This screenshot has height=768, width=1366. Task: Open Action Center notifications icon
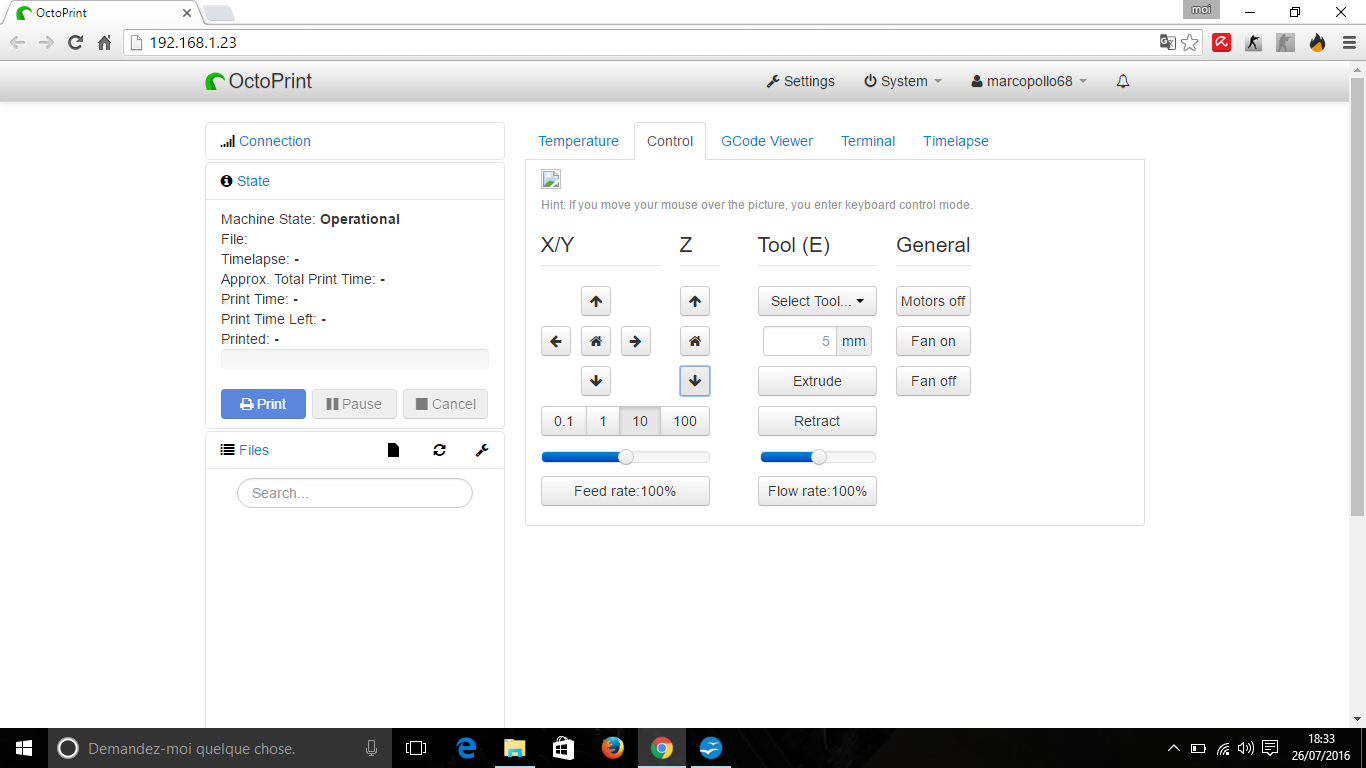(x=1270, y=748)
